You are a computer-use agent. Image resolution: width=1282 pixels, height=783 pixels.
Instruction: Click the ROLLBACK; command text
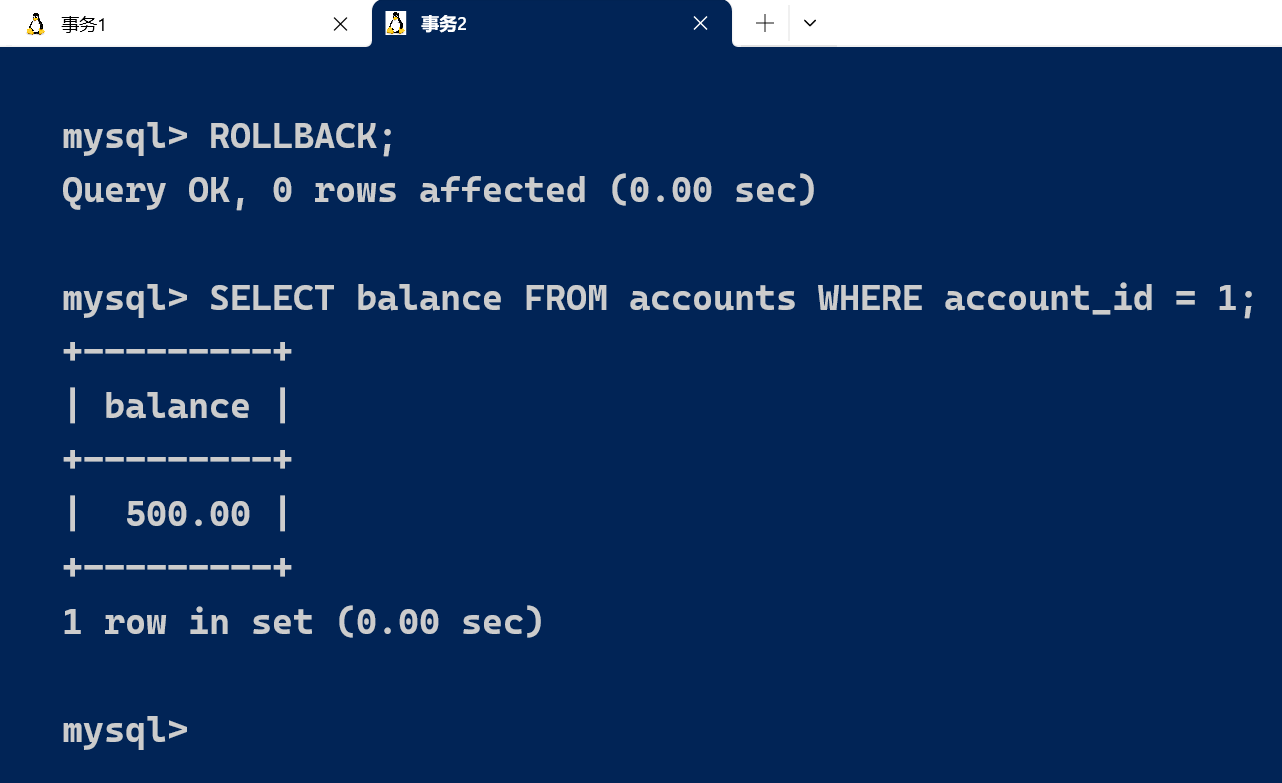[302, 136]
